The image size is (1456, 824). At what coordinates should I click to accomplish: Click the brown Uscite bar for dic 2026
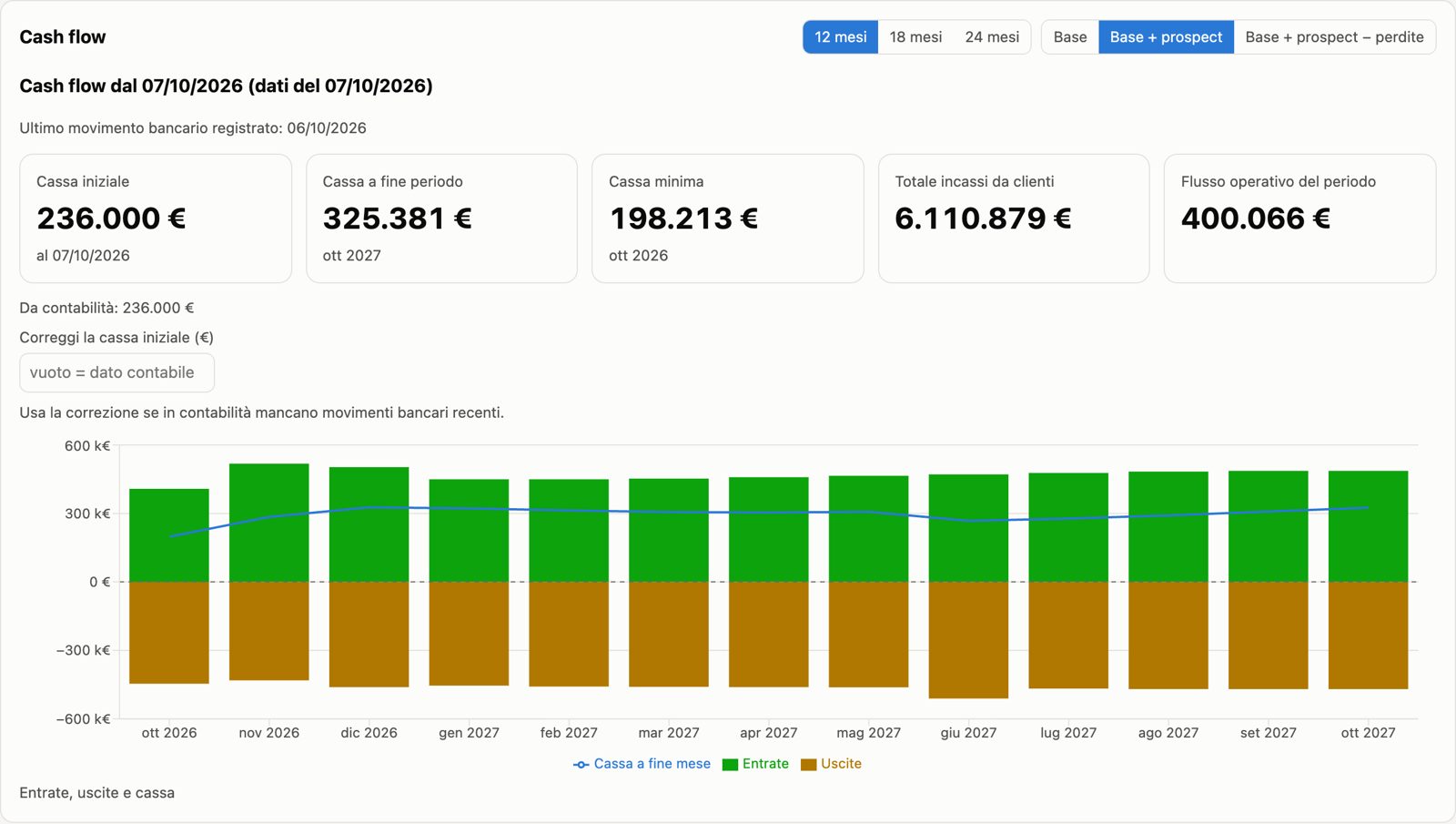369,635
